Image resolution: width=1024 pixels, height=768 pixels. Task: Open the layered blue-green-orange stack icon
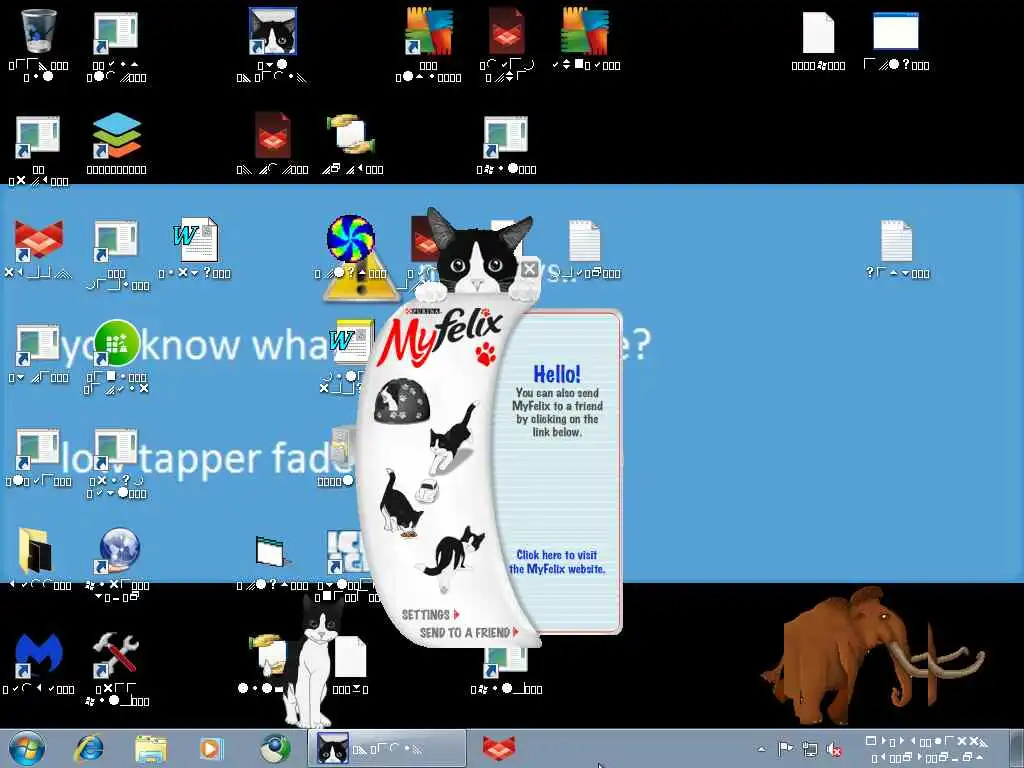pyautogui.click(x=116, y=135)
